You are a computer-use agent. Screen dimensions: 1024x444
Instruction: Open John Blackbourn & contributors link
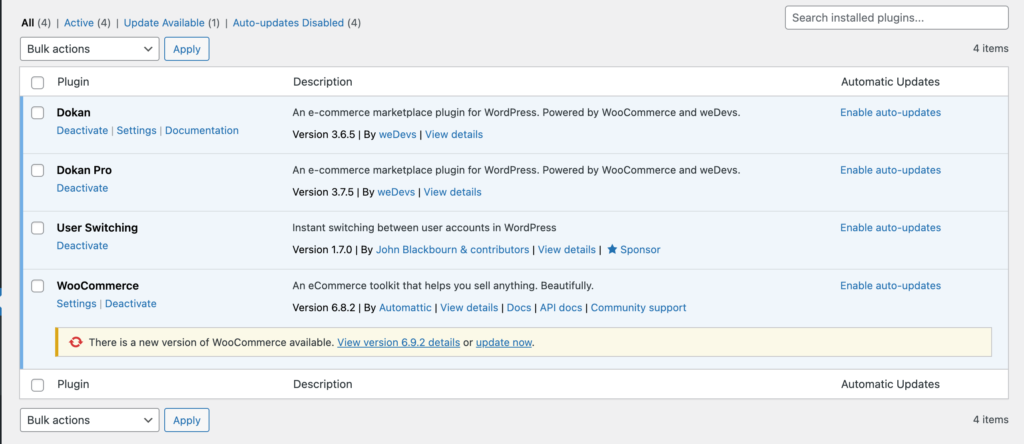click(x=454, y=249)
